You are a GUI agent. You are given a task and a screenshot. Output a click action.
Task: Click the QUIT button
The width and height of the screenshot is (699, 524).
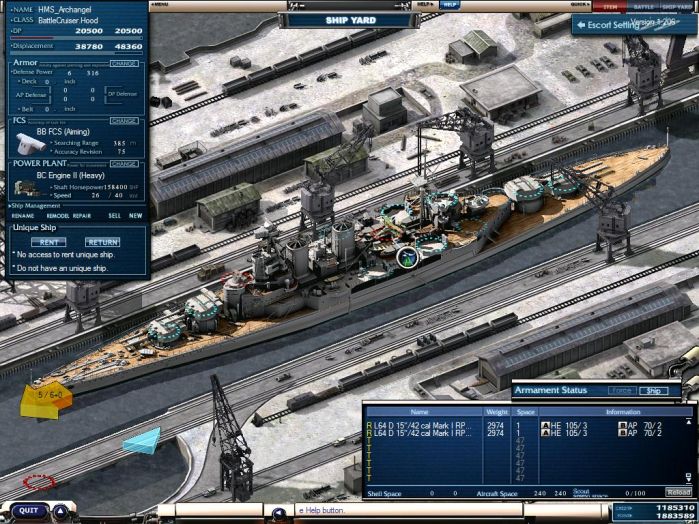[29, 511]
